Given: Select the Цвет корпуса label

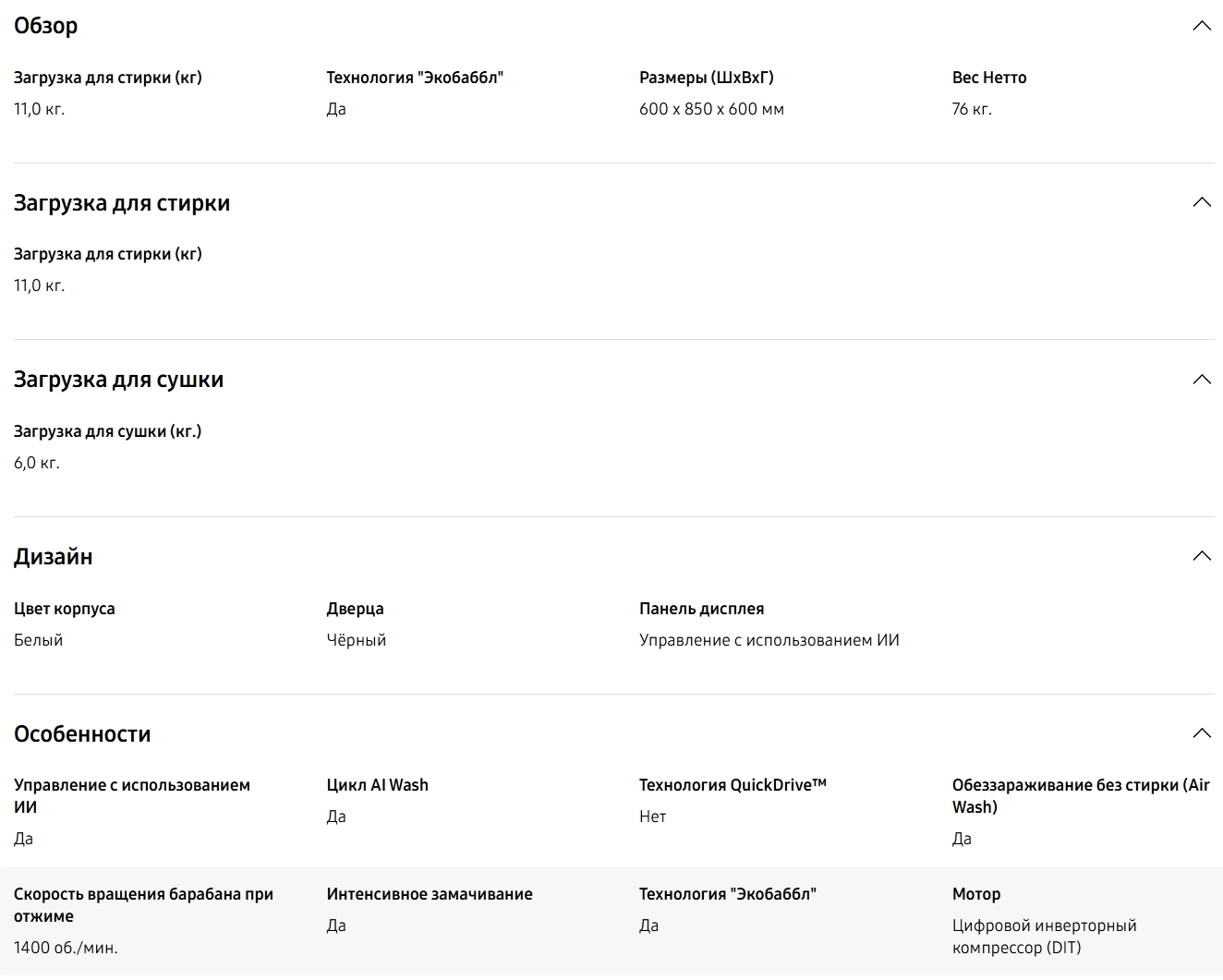Looking at the screenshot, I should click(x=65, y=609).
